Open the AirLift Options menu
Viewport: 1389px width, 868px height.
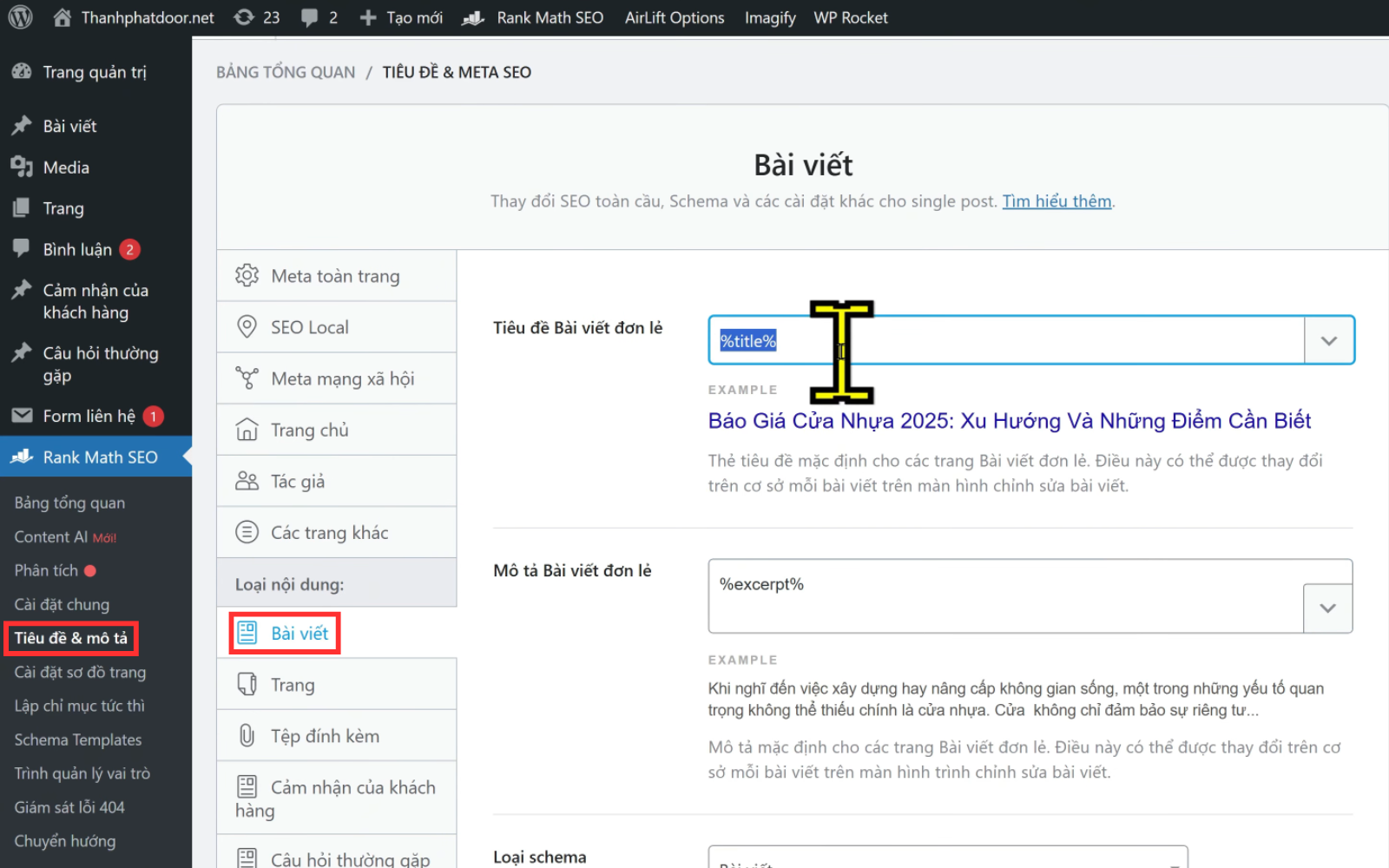[675, 17]
